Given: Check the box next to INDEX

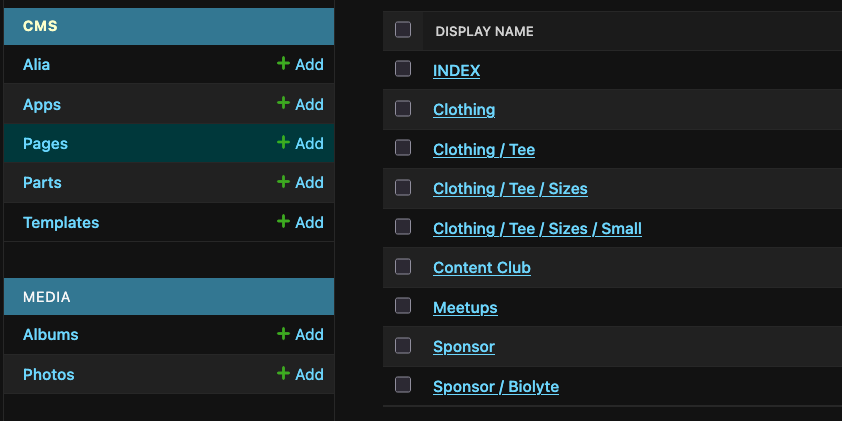Looking at the screenshot, I should 403,69.
